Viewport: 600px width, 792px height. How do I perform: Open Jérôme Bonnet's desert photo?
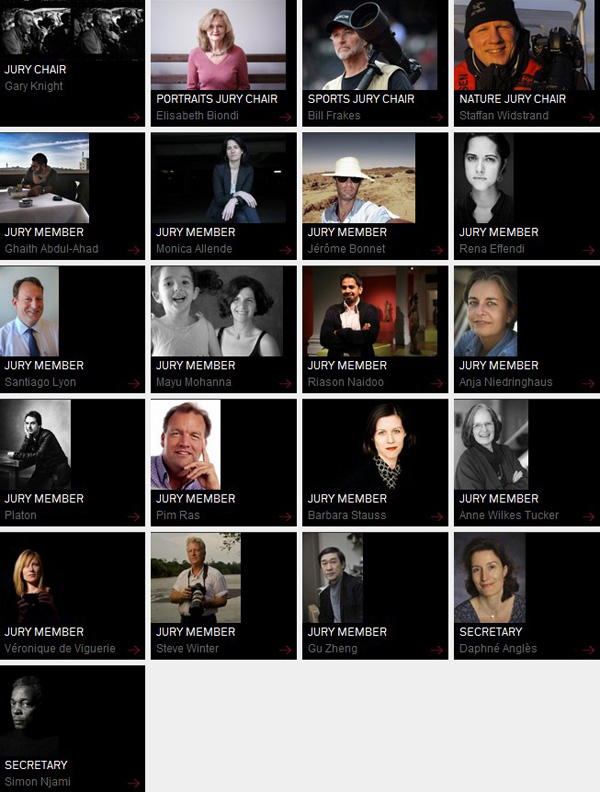click(359, 178)
